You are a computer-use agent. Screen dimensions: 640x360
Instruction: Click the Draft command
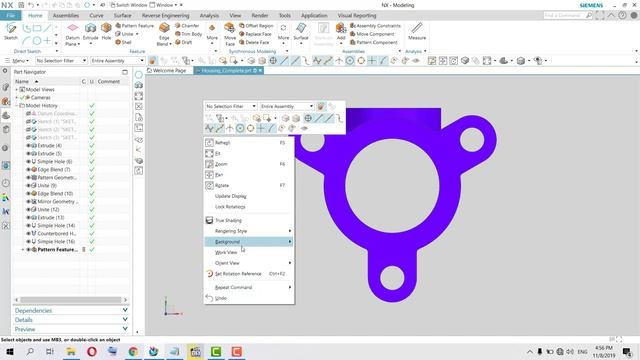(184, 42)
